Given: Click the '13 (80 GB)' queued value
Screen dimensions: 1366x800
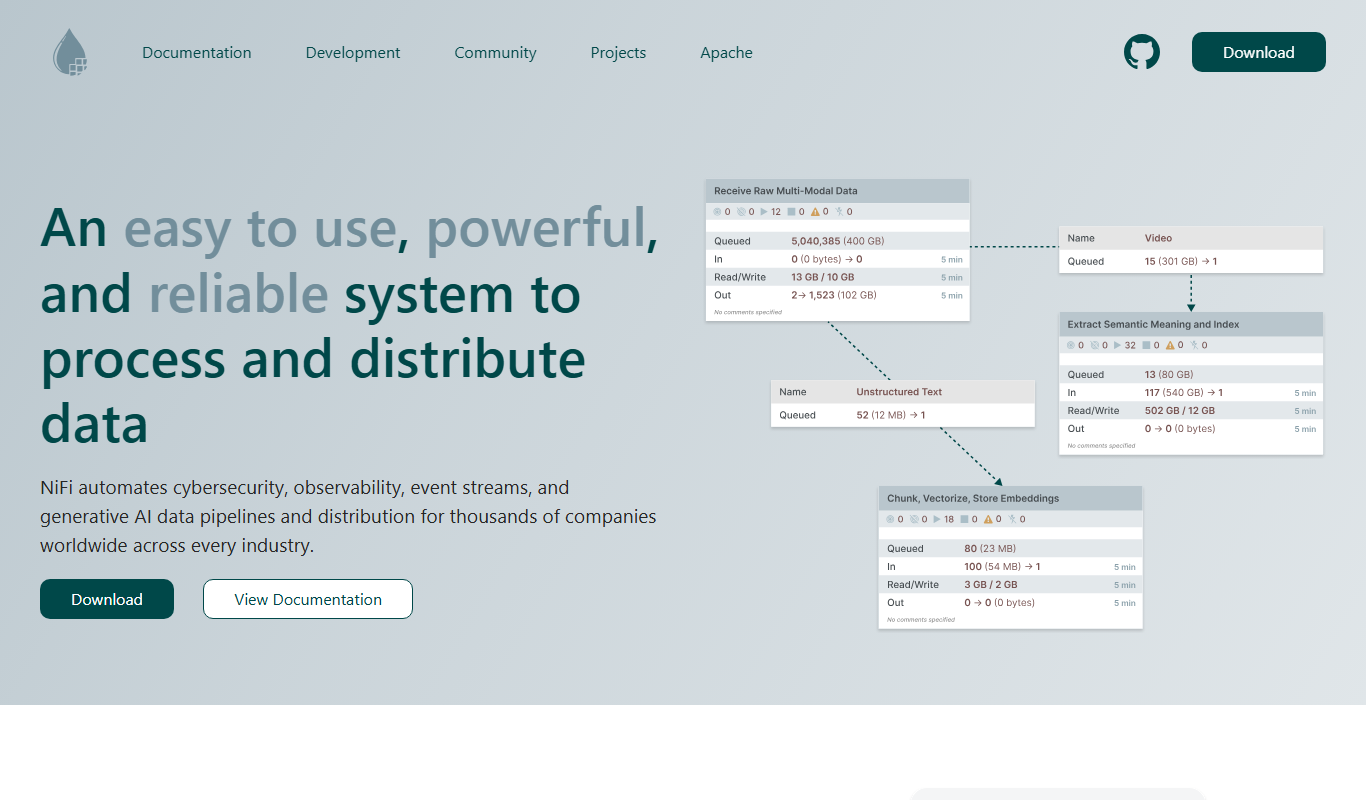Looking at the screenshot, I should click(x=1171, y=375).
